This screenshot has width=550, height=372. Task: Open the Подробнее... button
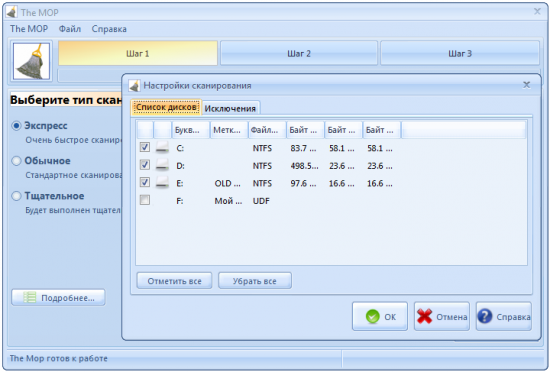[x=58, y=298]
